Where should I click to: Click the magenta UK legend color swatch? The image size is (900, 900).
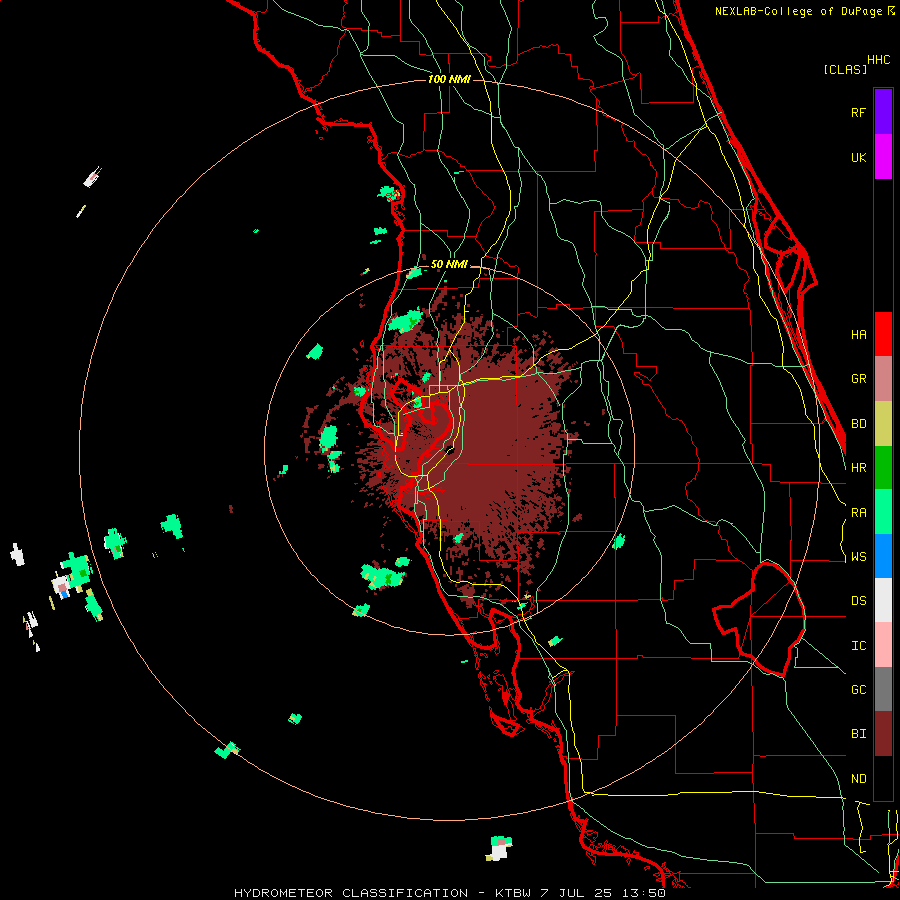click(x=883, y=156)
